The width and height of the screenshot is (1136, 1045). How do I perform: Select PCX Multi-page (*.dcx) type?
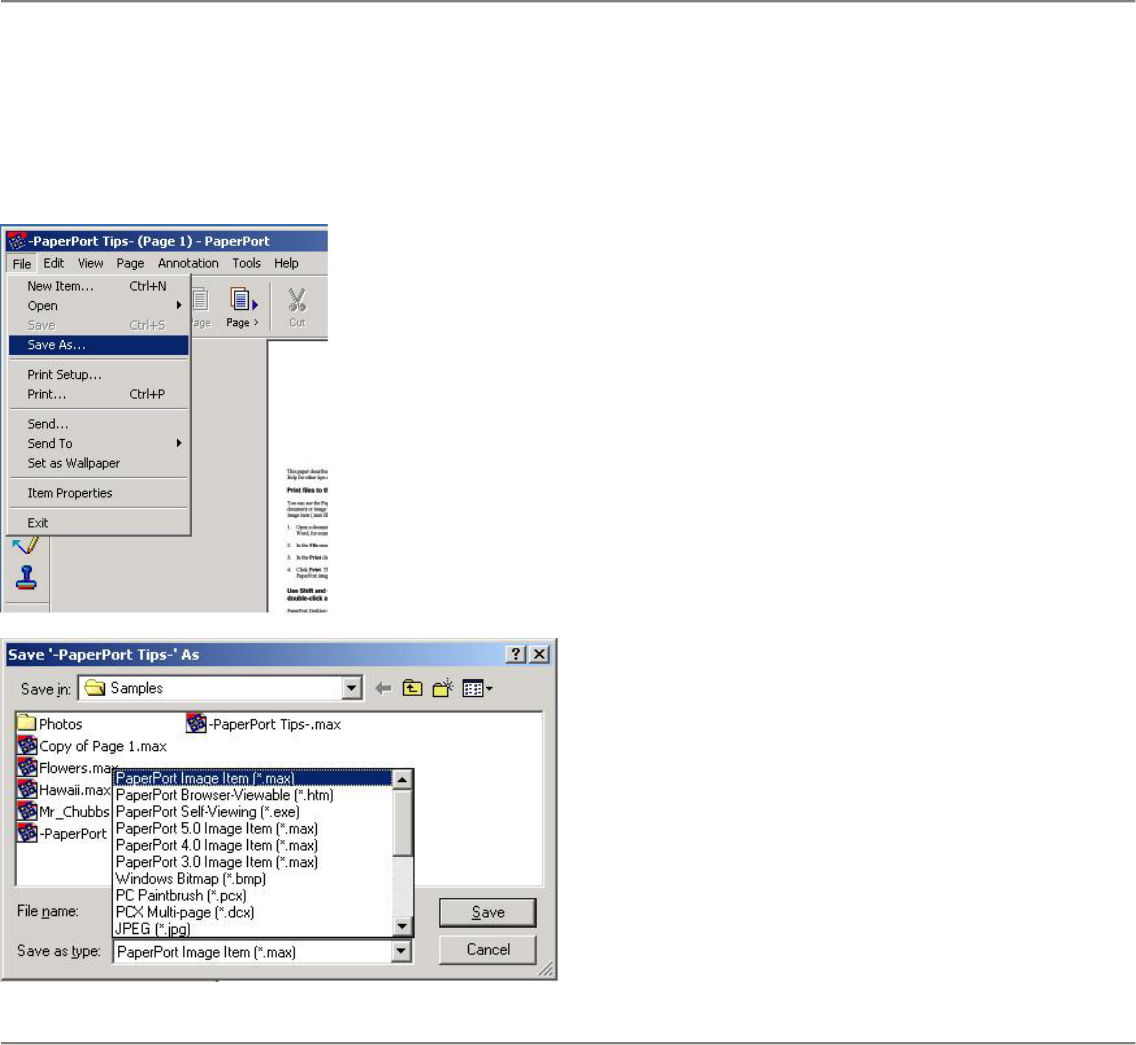(x=253, y=912)
